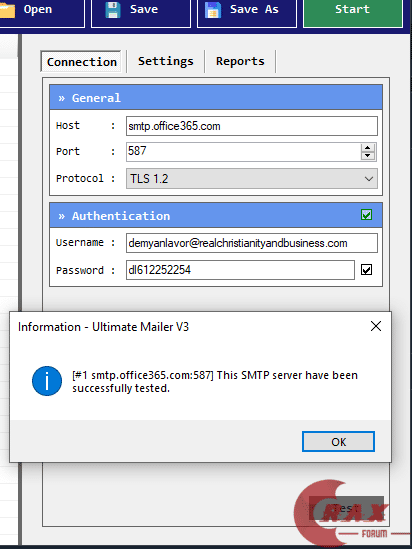Open the Protocol TLS 1.2 dropdown
This screenshot has width=412, height=549.
coord(252,179)
